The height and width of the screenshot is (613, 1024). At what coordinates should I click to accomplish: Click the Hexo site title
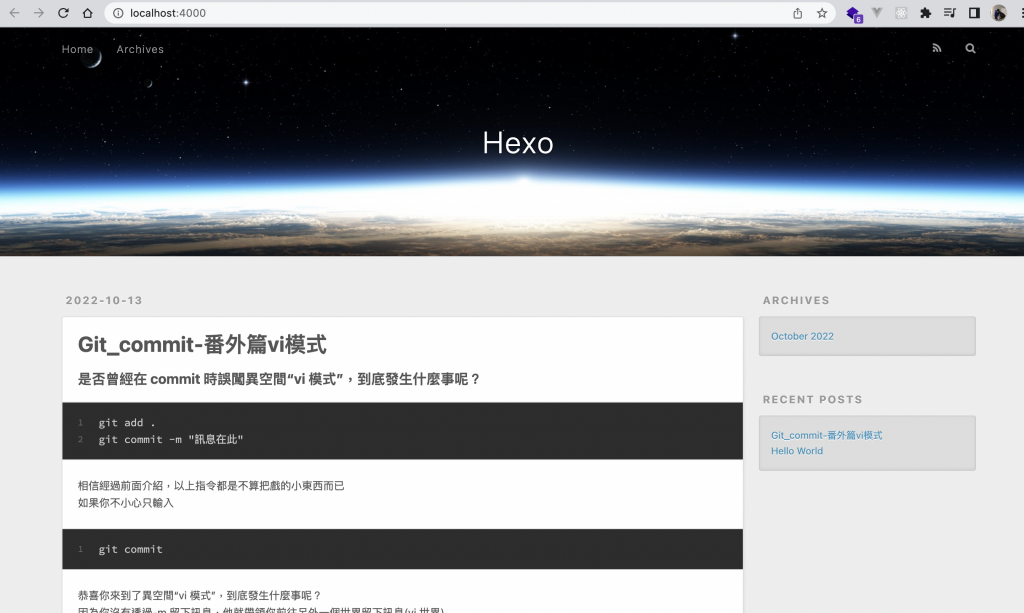coord(518,143)
